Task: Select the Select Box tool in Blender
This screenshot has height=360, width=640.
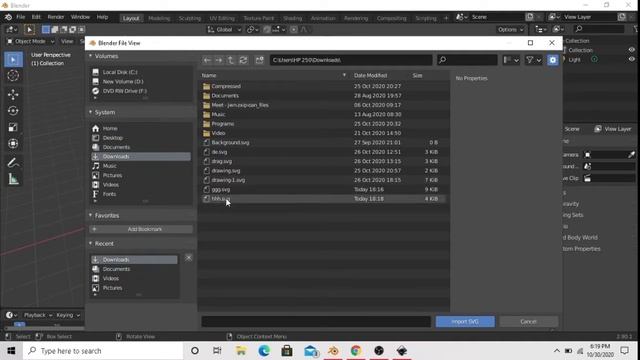Action: [x=13, y=60]
